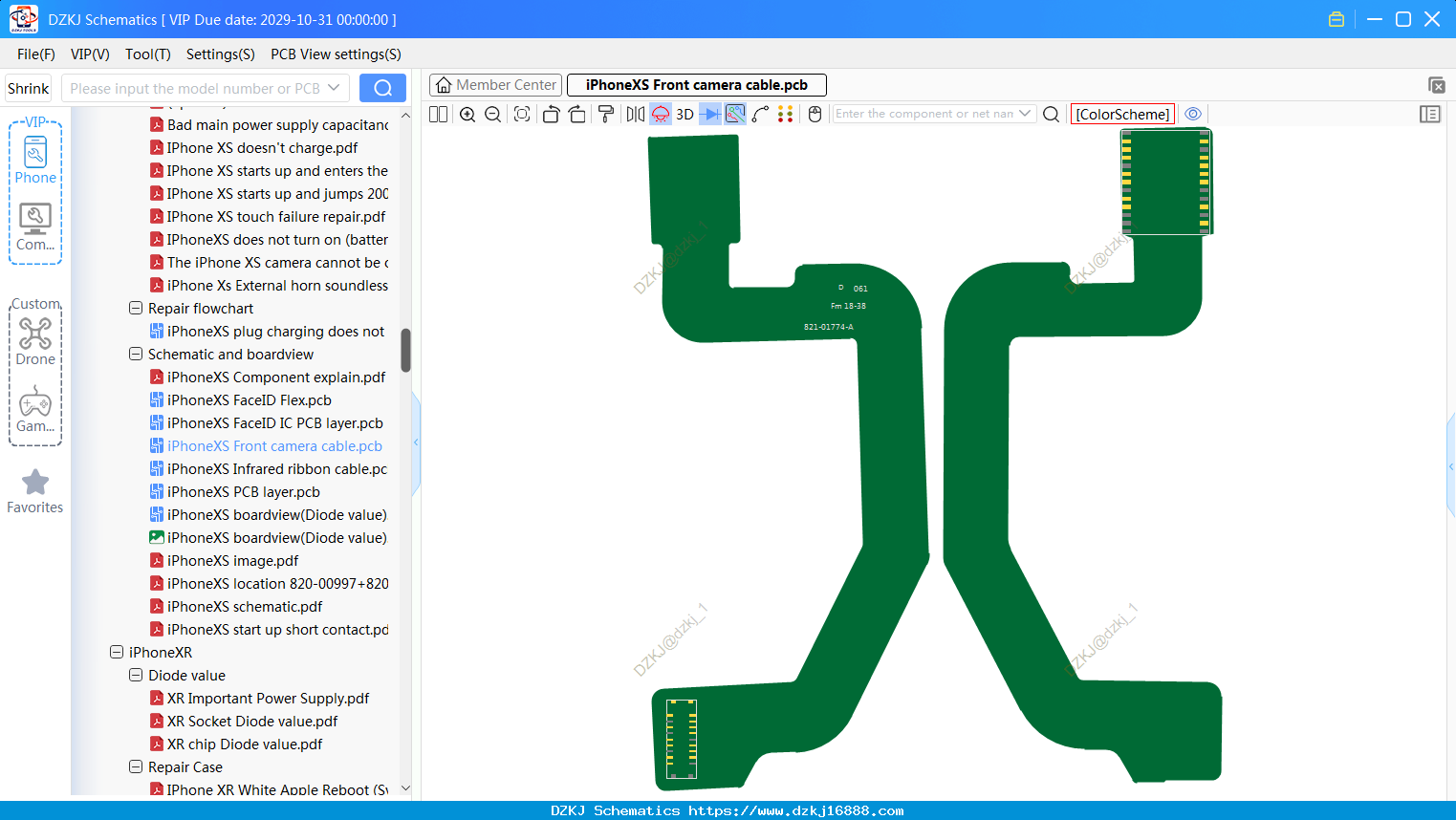Open the component name dropdown arrow
This screenshot has width=1456, height=820.
tap(1025, 114)
